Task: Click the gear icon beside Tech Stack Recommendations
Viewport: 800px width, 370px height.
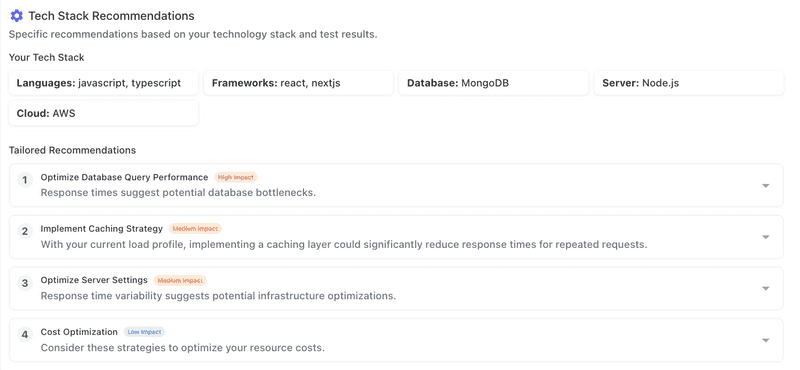Action: click(x=16, y=16)
